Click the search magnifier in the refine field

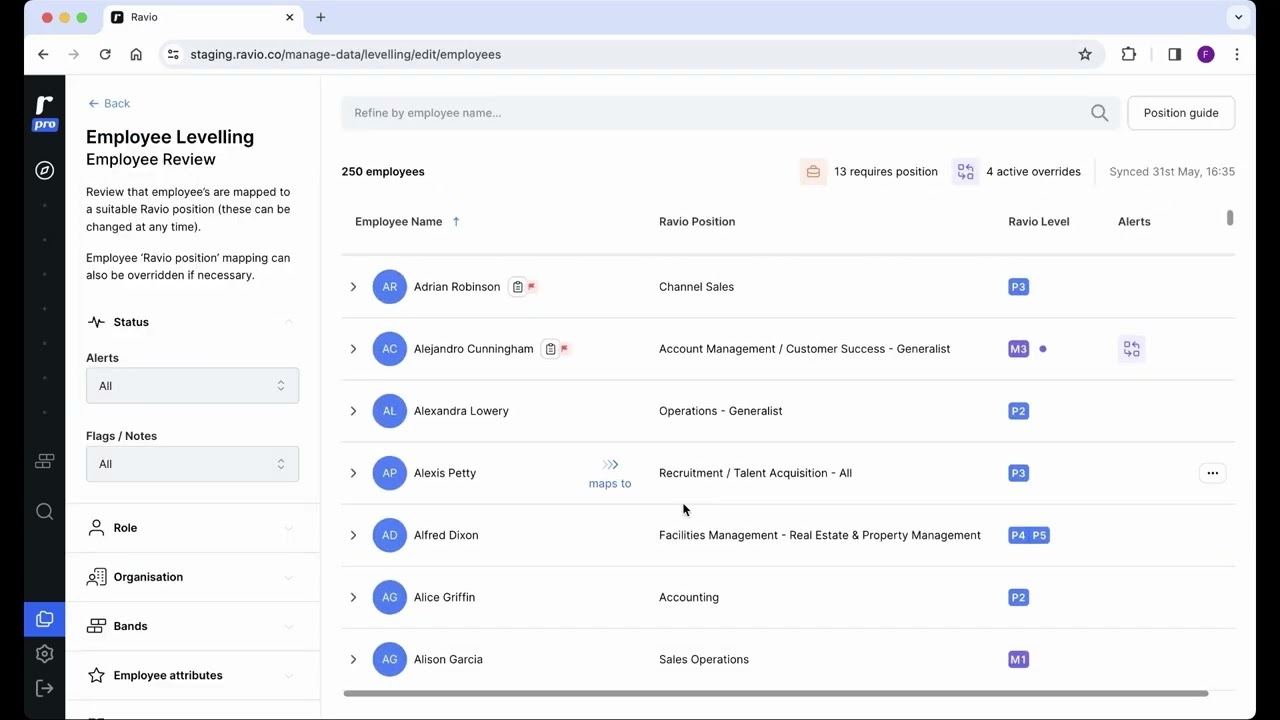[x=1099, y=113]
